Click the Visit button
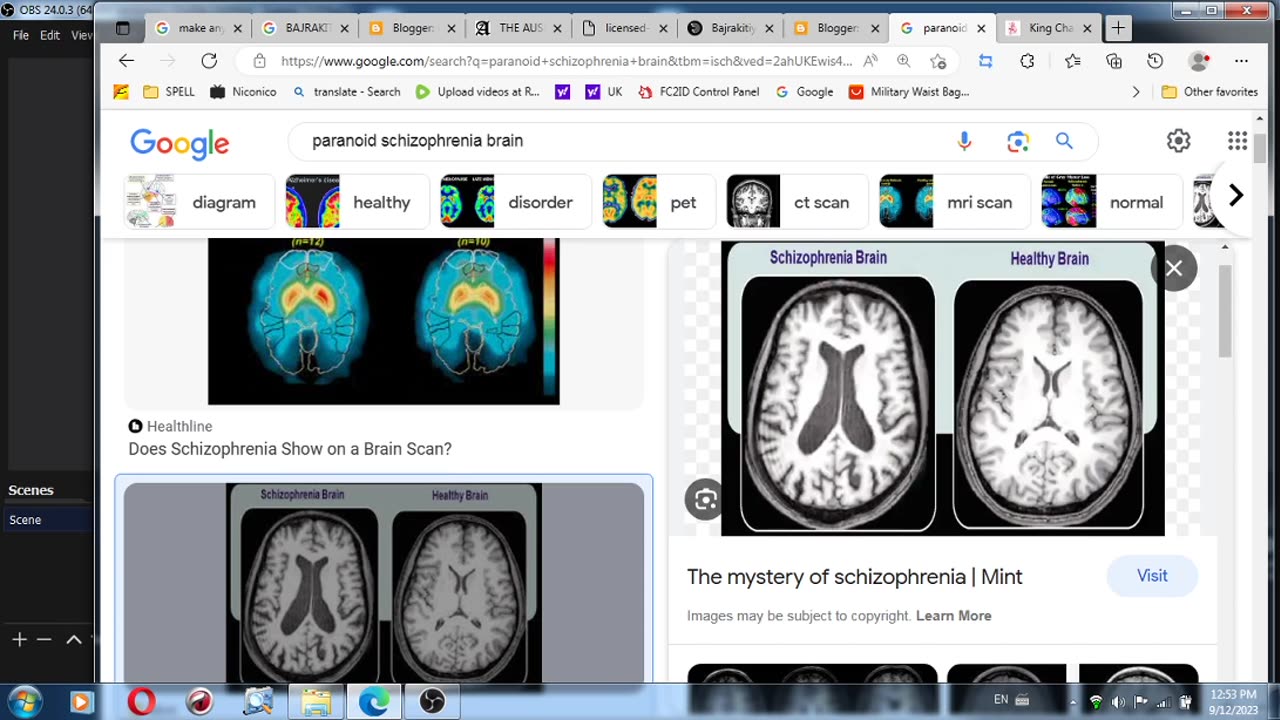The height and width of the screenshot is (720, 1280). 1152,576
